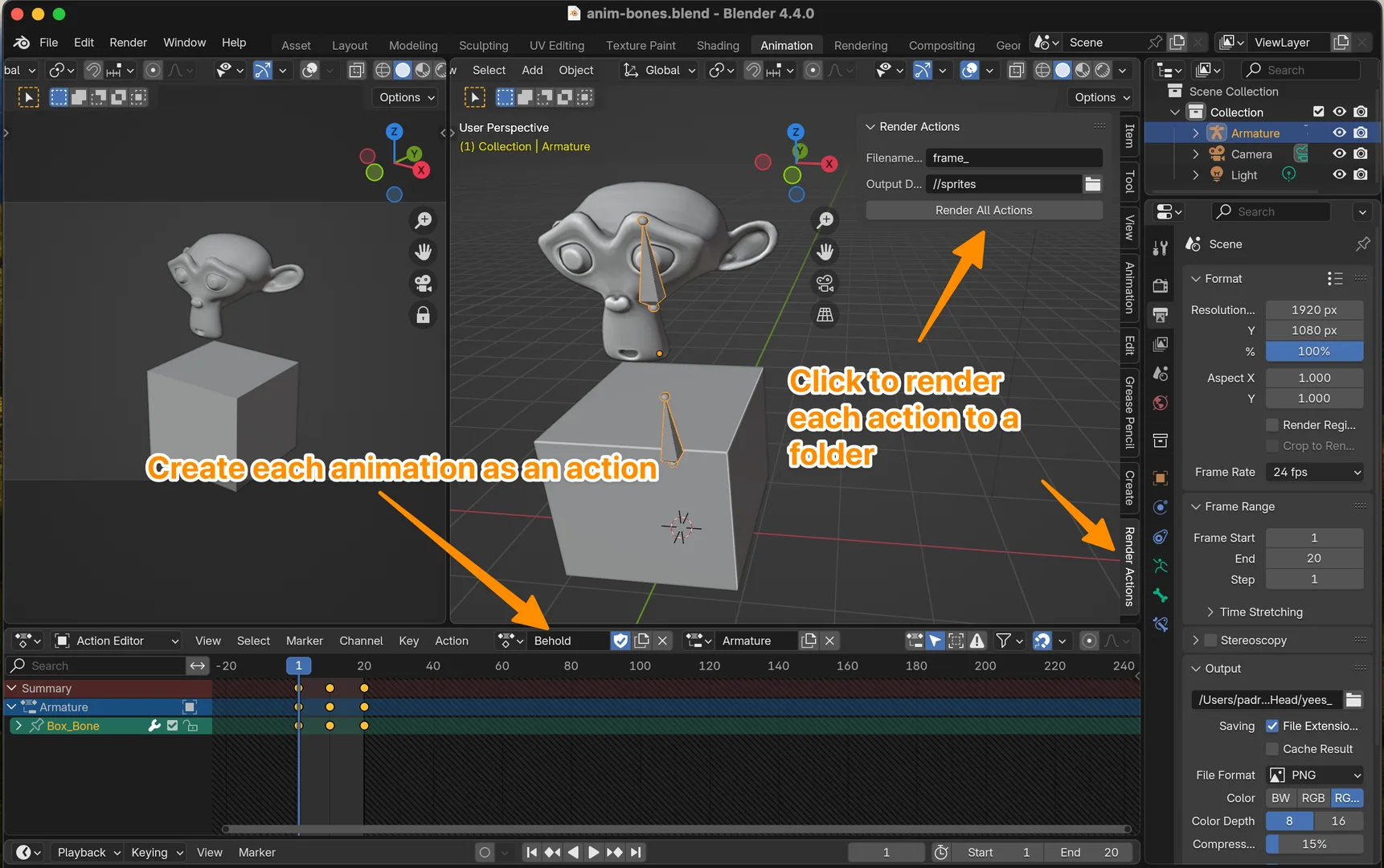Viewport: 1384px width, 868px height.
Task: Click the Blender logo menu
Action: 22,43
